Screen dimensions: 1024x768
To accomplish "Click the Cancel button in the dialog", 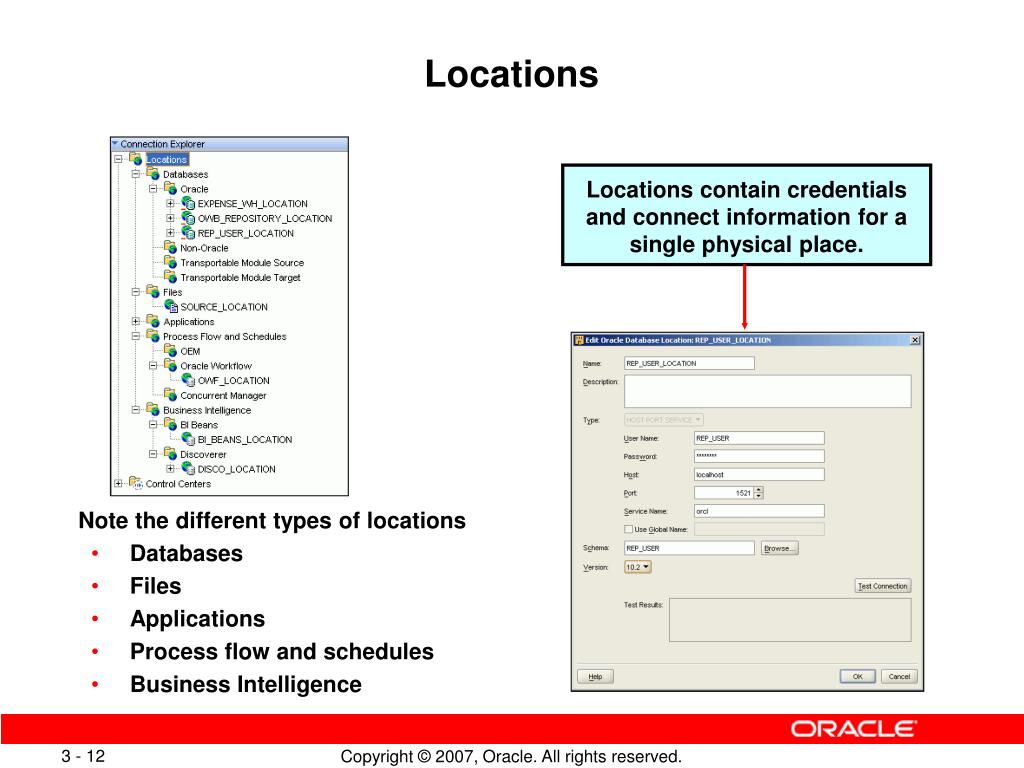I will click(899, 677).
